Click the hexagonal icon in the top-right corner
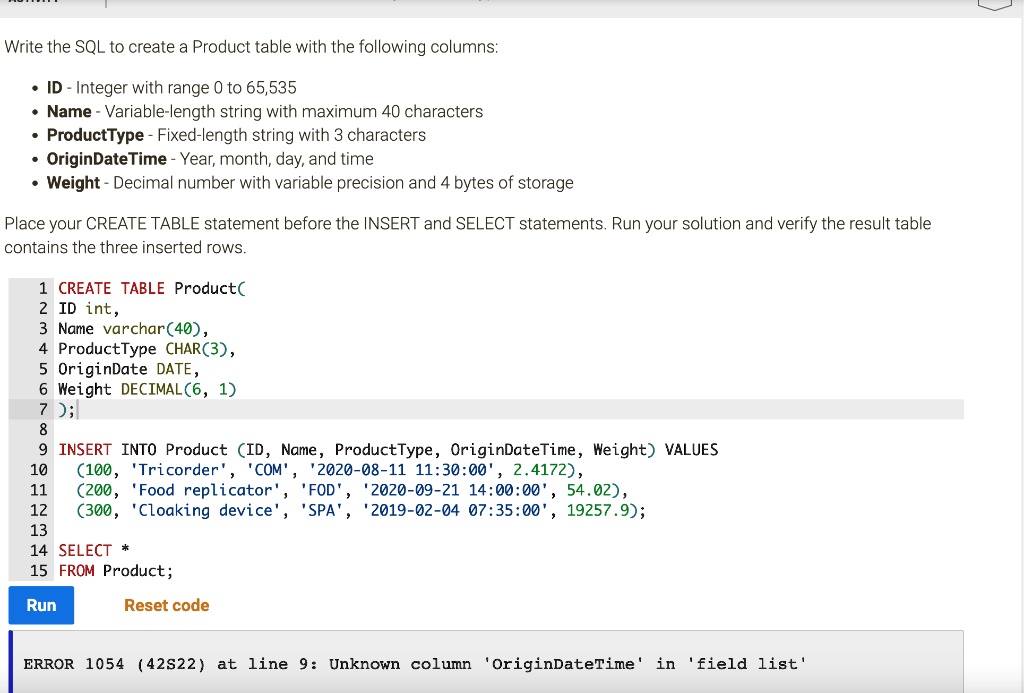The width and height of the screenshot is (1024, 693). [993, 4]
